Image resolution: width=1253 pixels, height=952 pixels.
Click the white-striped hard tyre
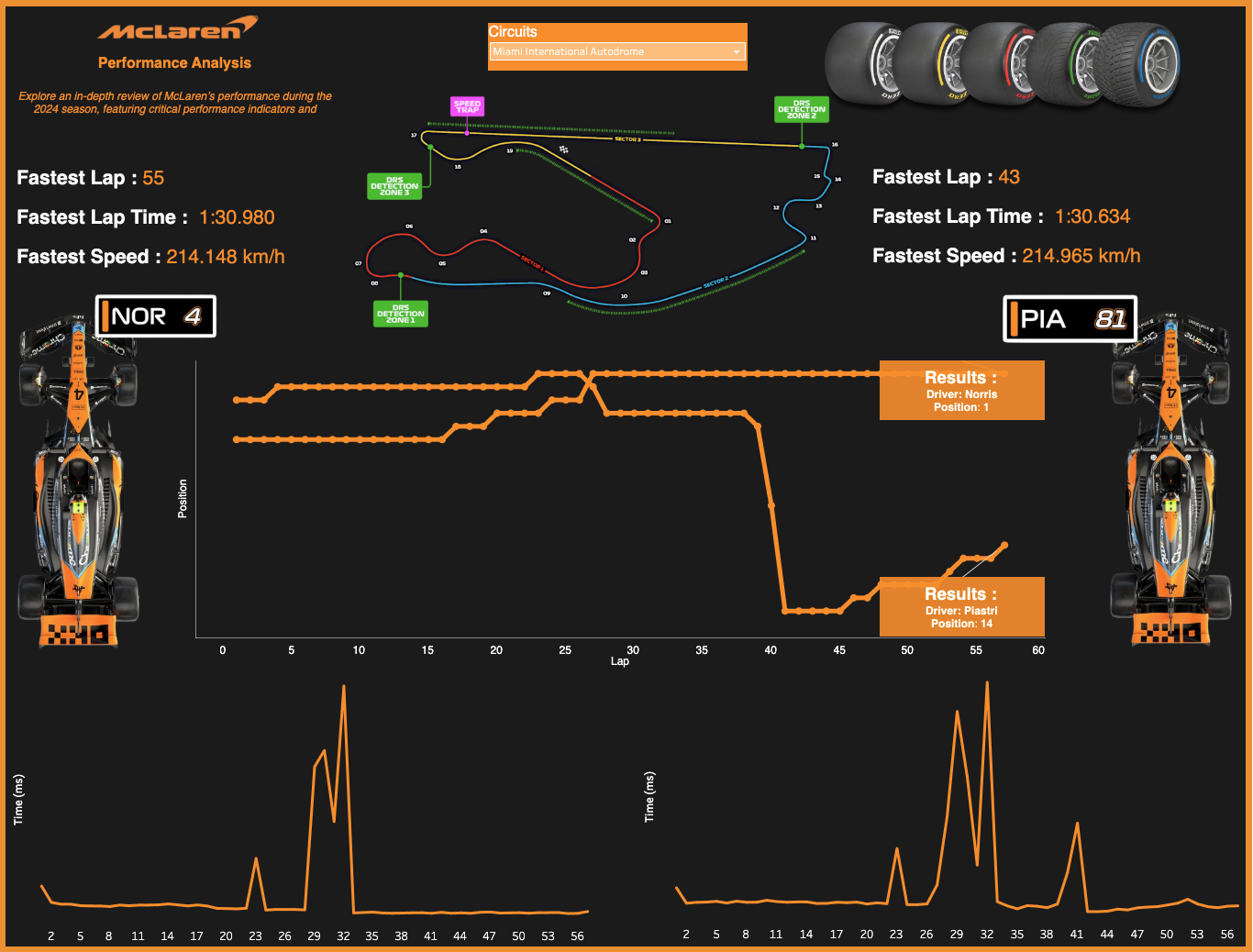click(864, 63)
